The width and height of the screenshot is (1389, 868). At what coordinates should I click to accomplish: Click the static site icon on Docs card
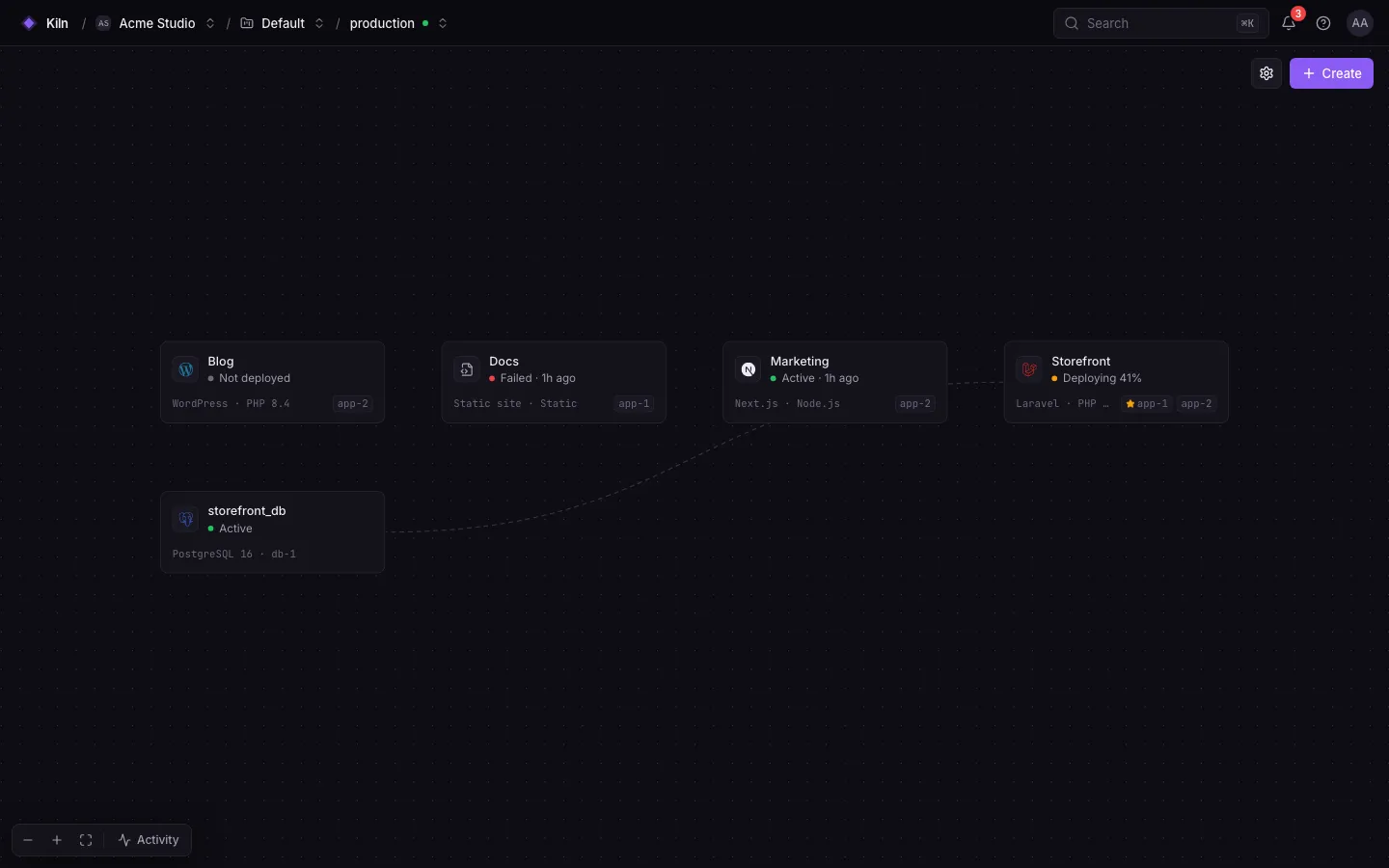[467, 369]
